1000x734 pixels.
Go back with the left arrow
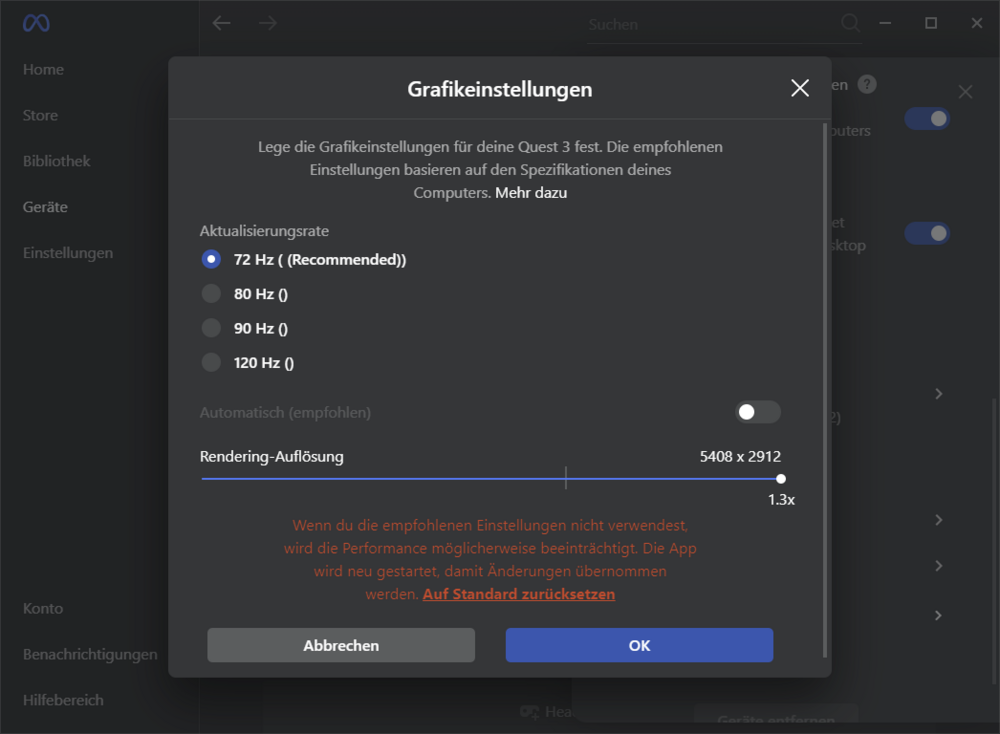[221, 24]
